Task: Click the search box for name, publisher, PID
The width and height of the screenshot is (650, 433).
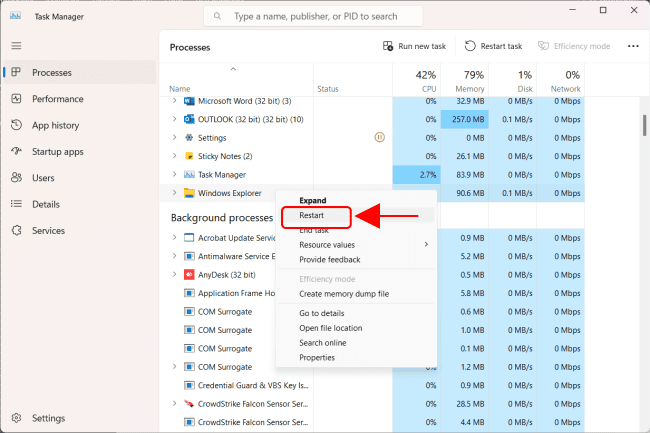Action: [x=313, y=16]
